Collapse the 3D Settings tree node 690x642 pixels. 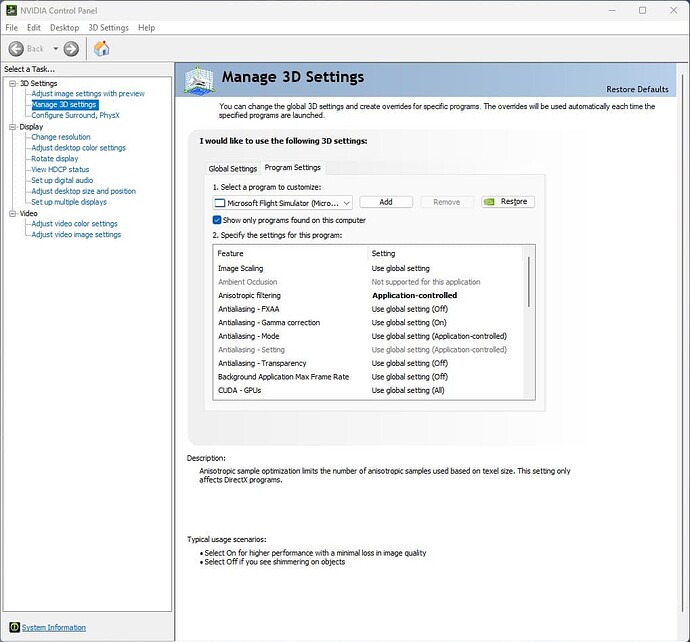(x=12, y=83)
